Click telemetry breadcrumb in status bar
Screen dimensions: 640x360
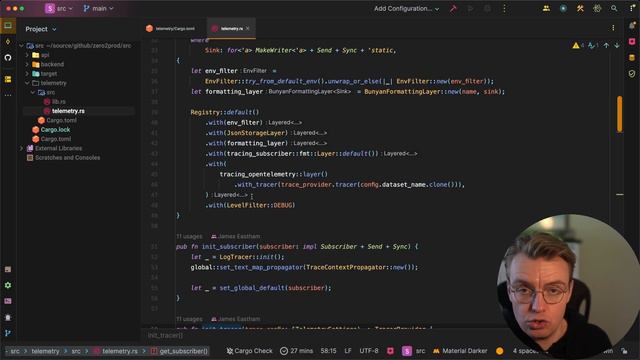coord(45,351)
